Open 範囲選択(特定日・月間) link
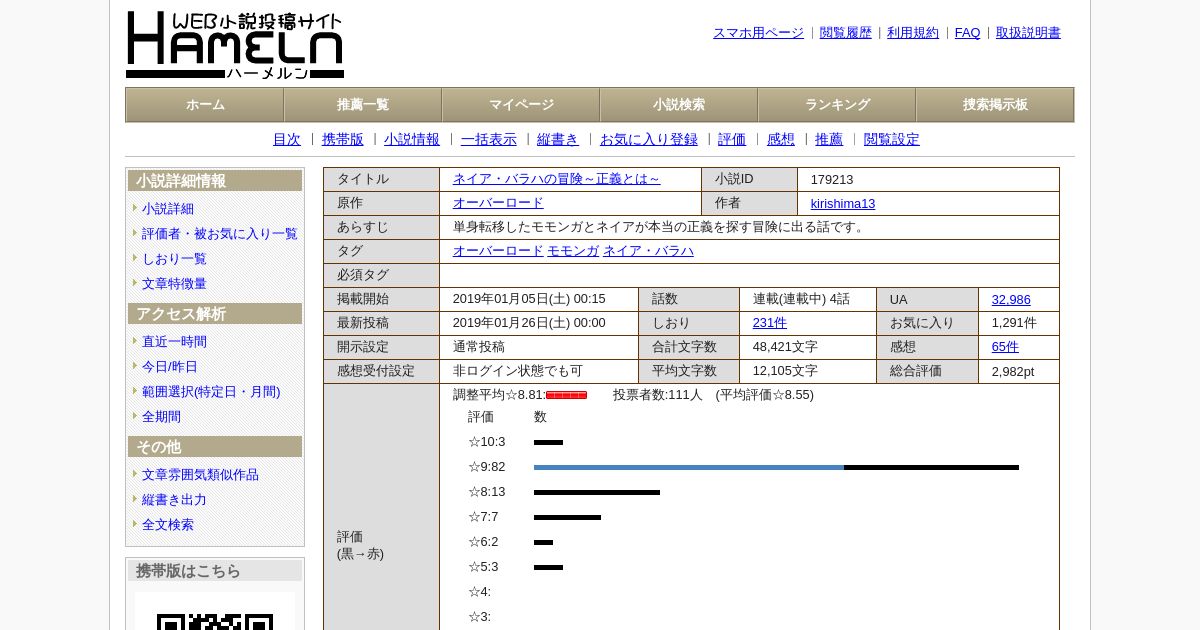The width and height of the screenshot is (1200, 630). point(211,392)
